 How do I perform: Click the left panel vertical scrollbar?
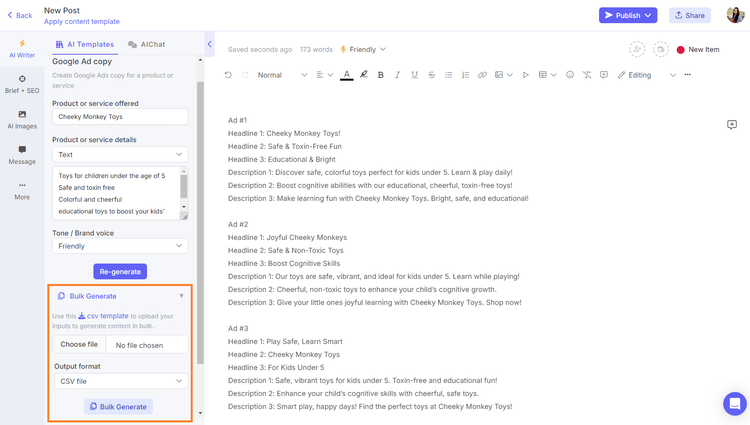coord(200,223)
